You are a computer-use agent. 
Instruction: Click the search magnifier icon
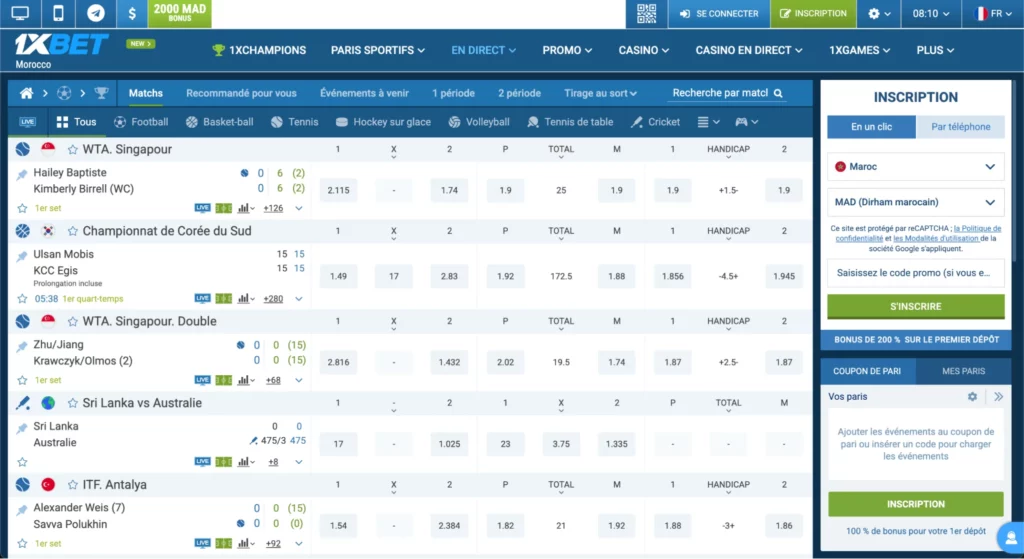[x=778, y=93]
